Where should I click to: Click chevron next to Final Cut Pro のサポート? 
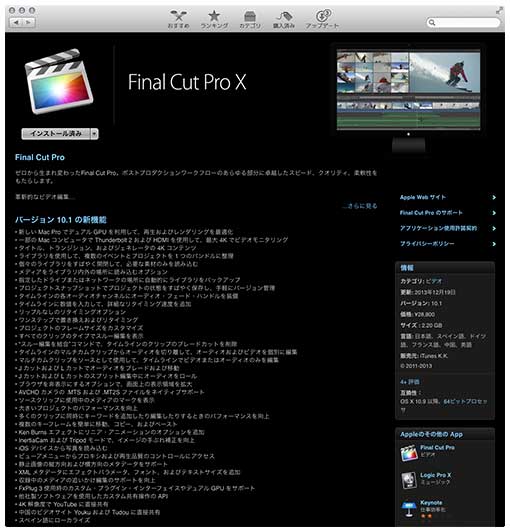(494, 213)
